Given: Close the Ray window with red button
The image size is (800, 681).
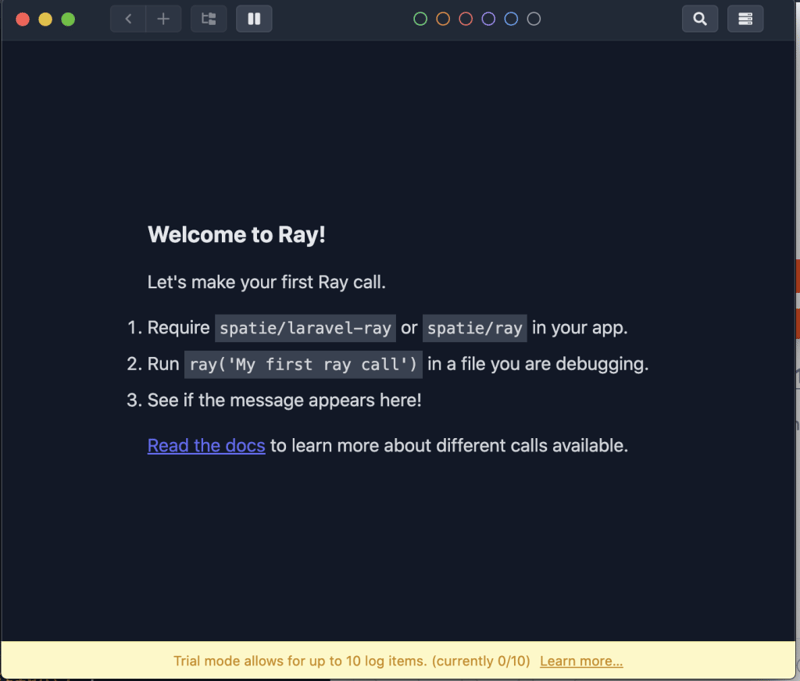Looking at the screenshot, I should coord(23,19).
